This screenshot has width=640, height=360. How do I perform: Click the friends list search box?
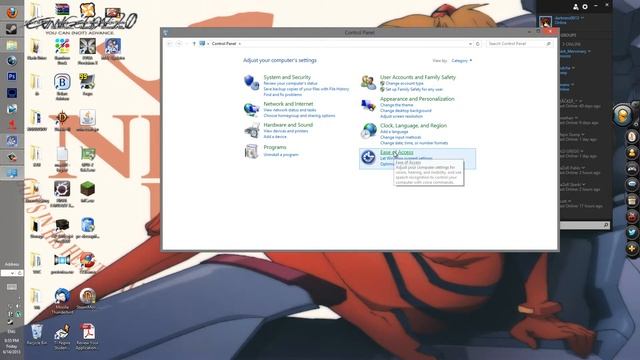(x=584, y=225)
